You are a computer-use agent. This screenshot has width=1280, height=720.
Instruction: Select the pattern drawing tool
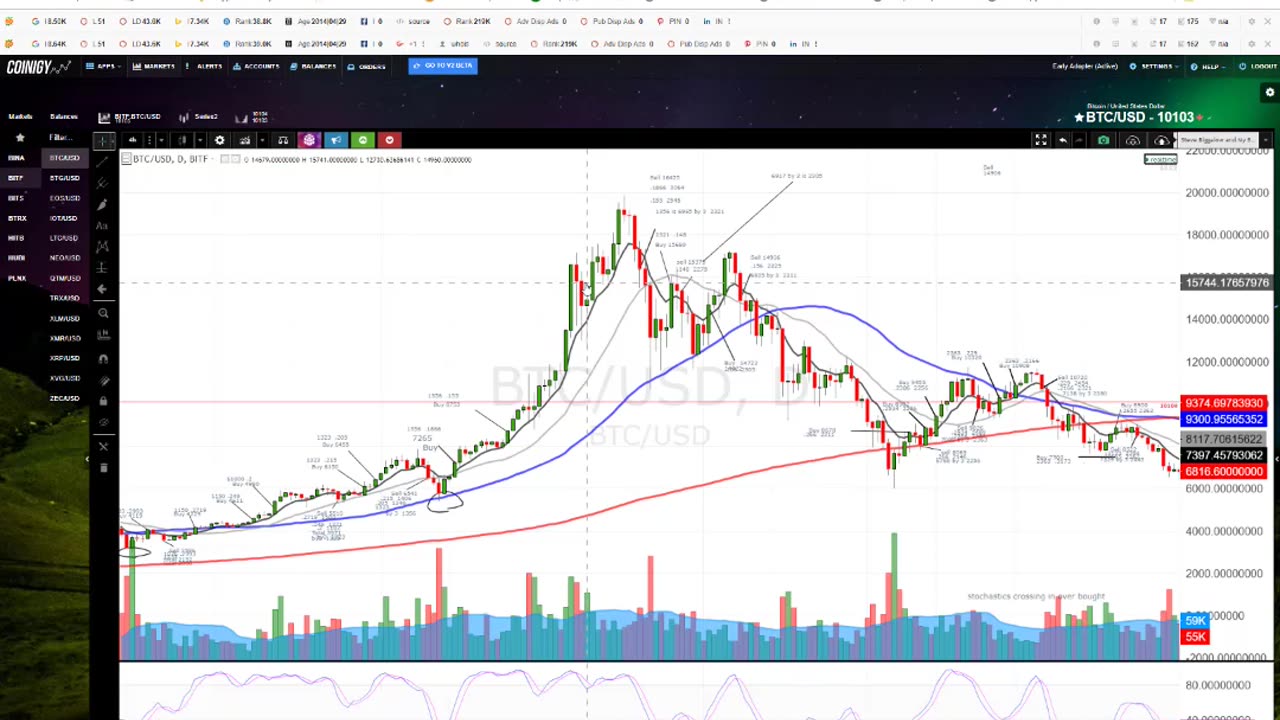tap(103, 248)
